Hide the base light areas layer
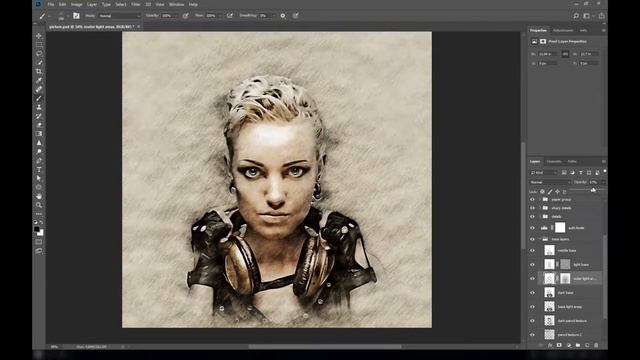The height and width of the screenshot is (360, 640). point(532,307)
